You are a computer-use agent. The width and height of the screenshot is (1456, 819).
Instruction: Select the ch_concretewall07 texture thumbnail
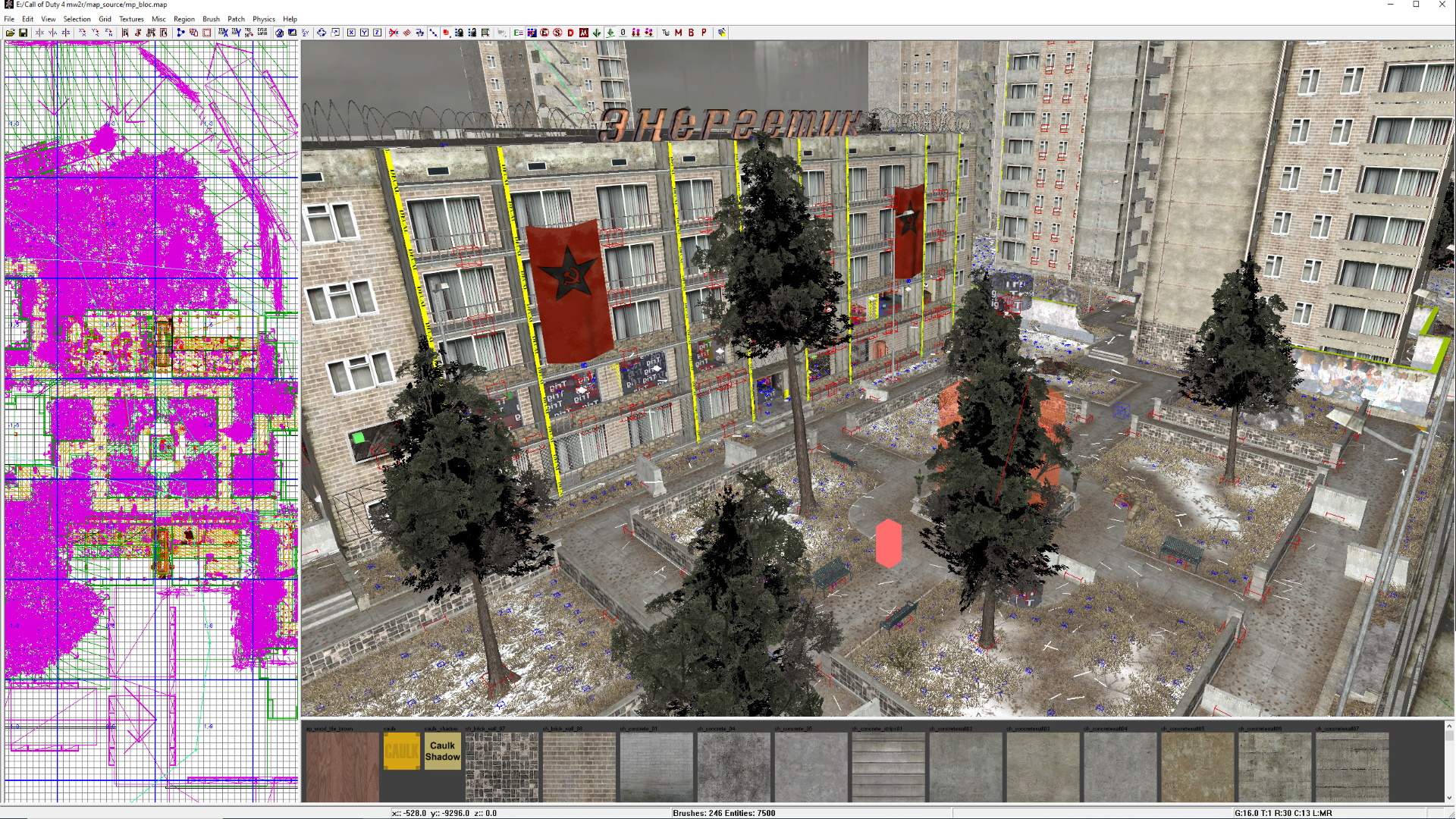1352,767
